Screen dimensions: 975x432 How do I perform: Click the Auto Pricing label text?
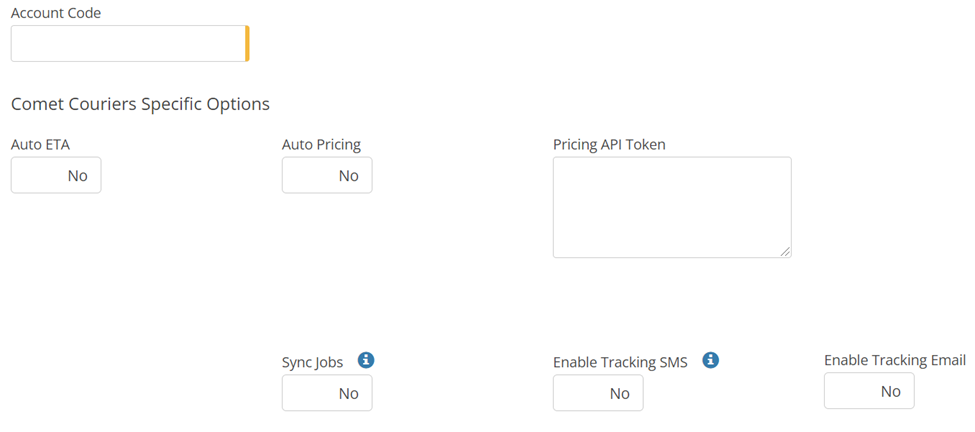click(x=321, y=145)
